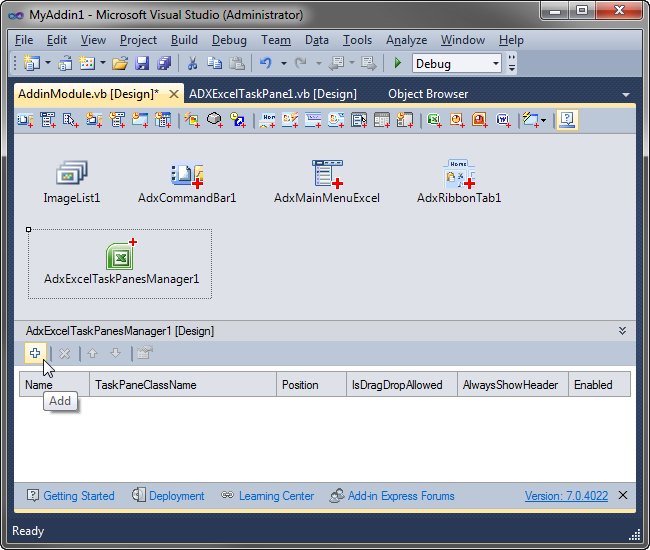650x550 pixels.
Task: Click the IsDragDropAllowed column header
Action: pyautogui.click(x=402, y=385)
